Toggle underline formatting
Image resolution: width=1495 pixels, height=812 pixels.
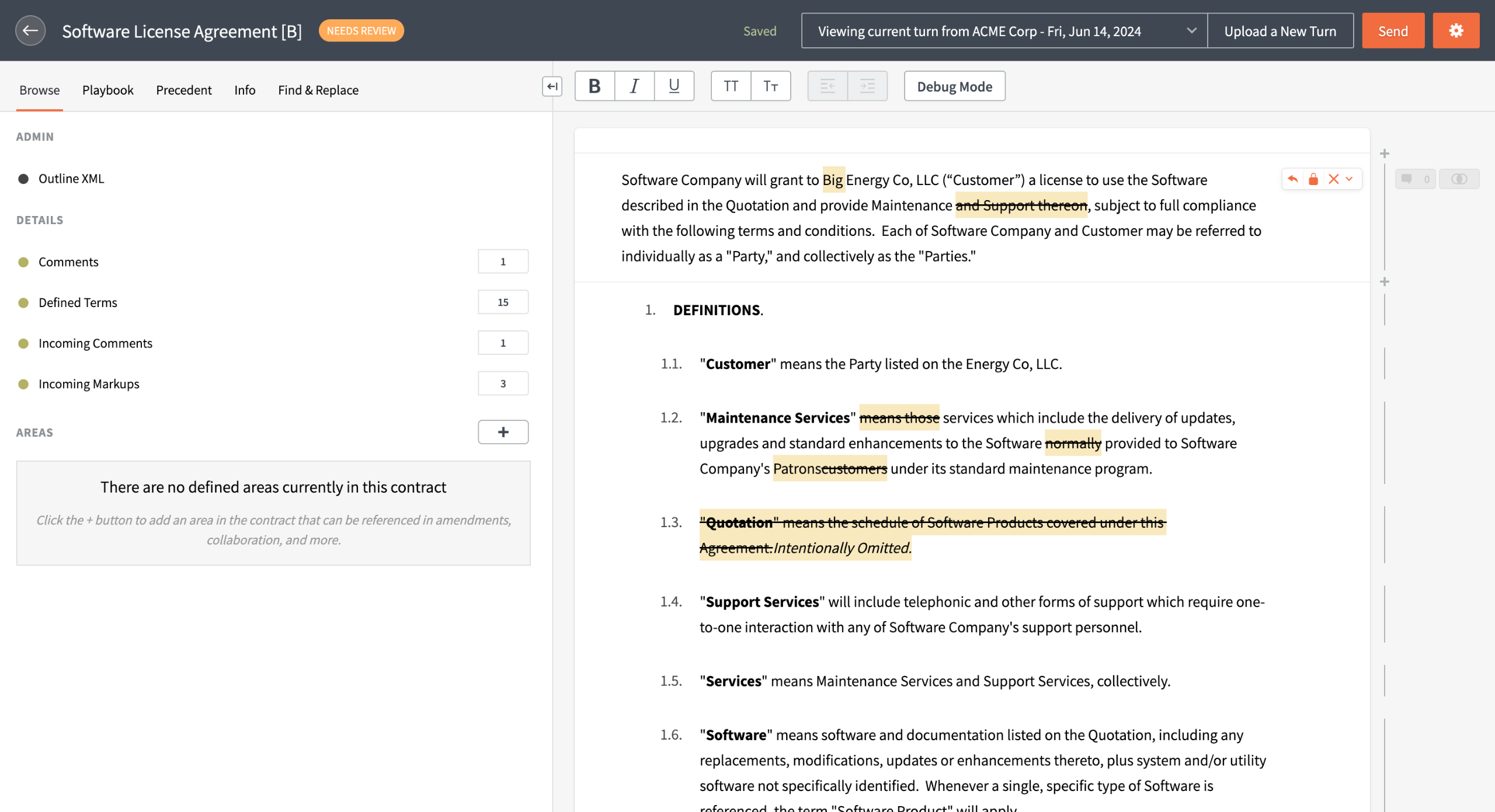coord(674,86)
